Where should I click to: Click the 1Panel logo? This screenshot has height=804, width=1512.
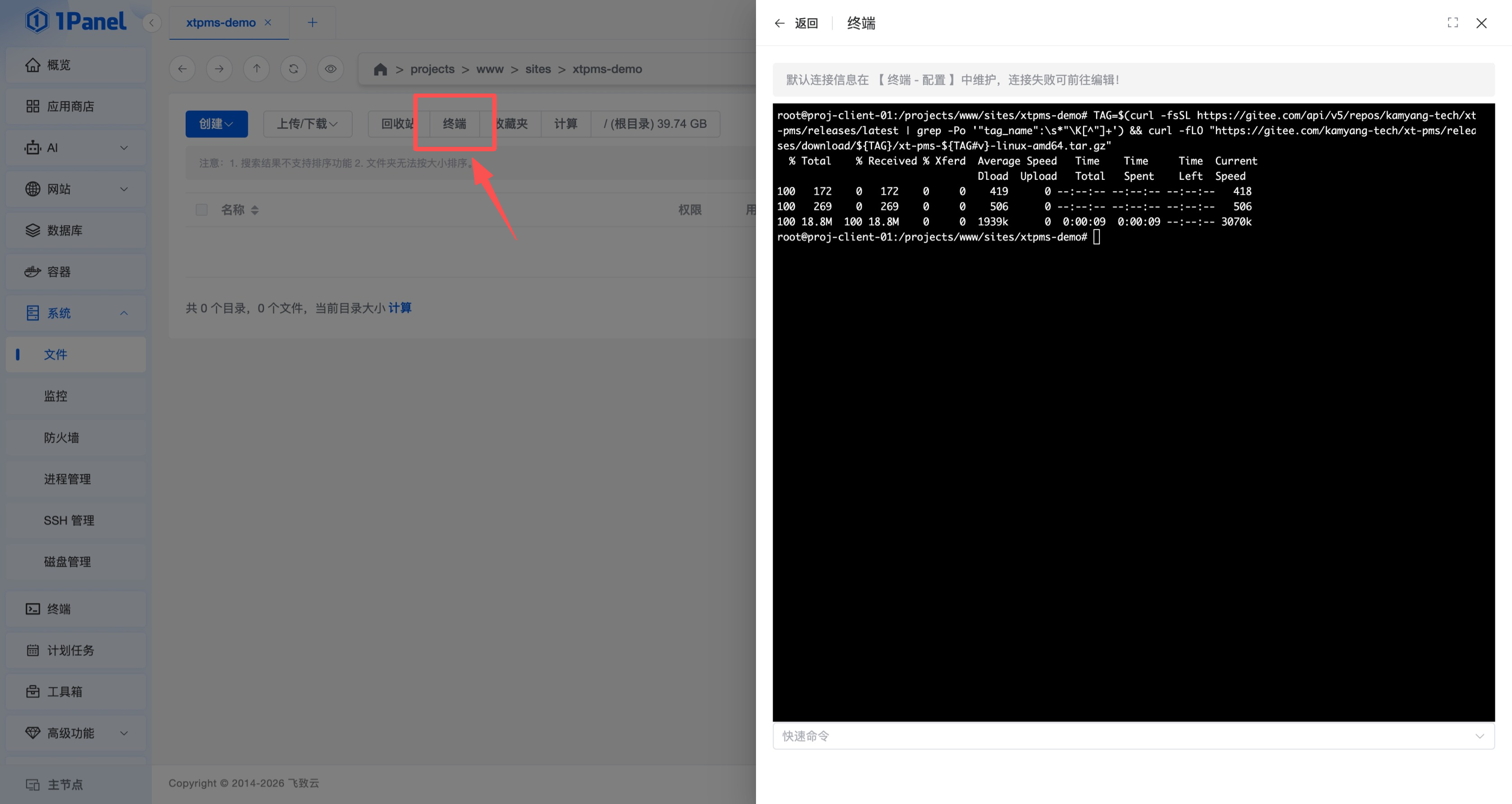tap(75, 22)
